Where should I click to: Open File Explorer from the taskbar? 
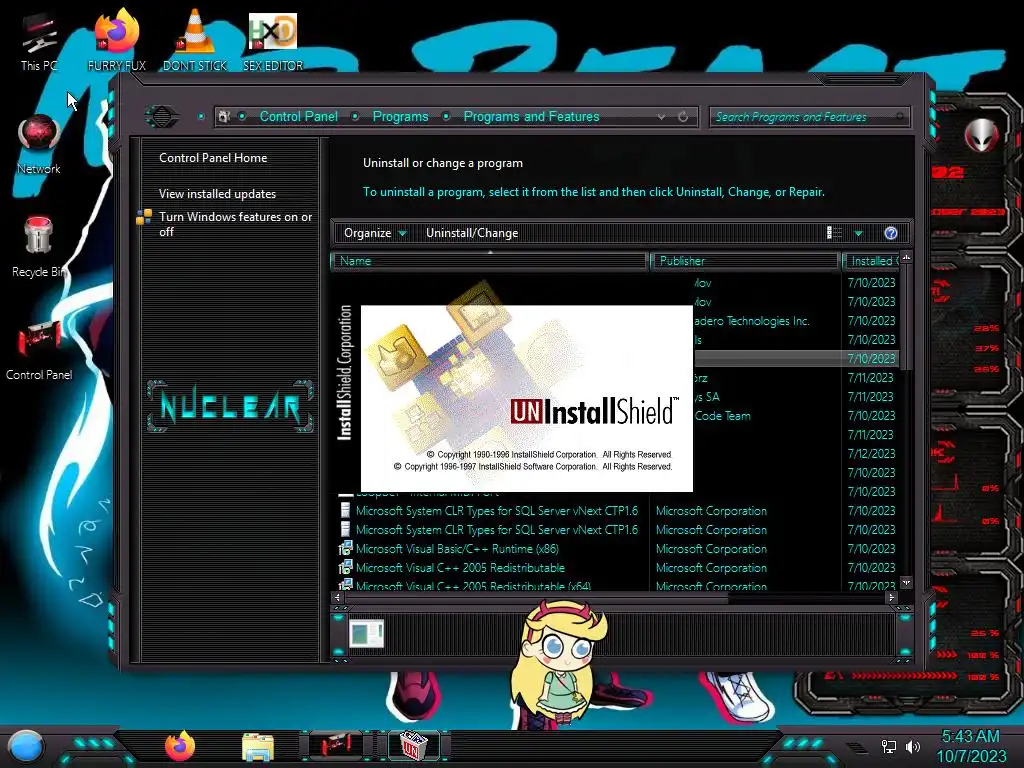pyautogui.click(x=257, y=747)
